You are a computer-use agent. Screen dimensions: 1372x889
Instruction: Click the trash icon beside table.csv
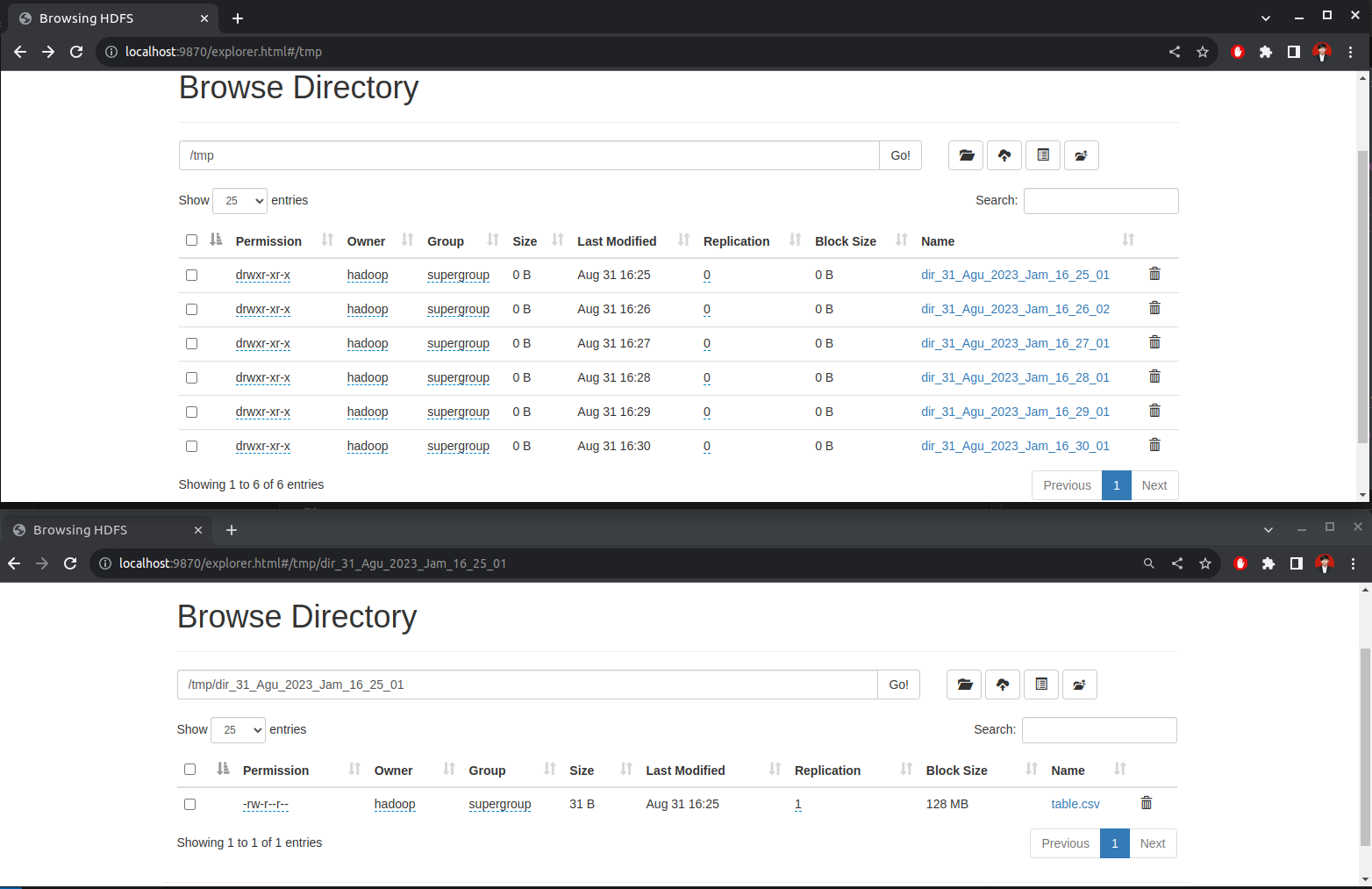coord(1146,803)
